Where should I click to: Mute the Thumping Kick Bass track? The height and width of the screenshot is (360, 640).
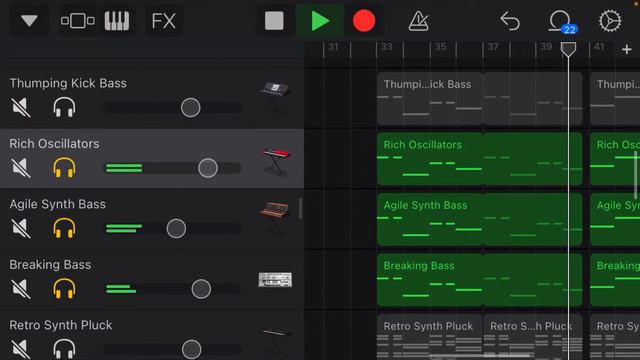click(x=21, y=107)
